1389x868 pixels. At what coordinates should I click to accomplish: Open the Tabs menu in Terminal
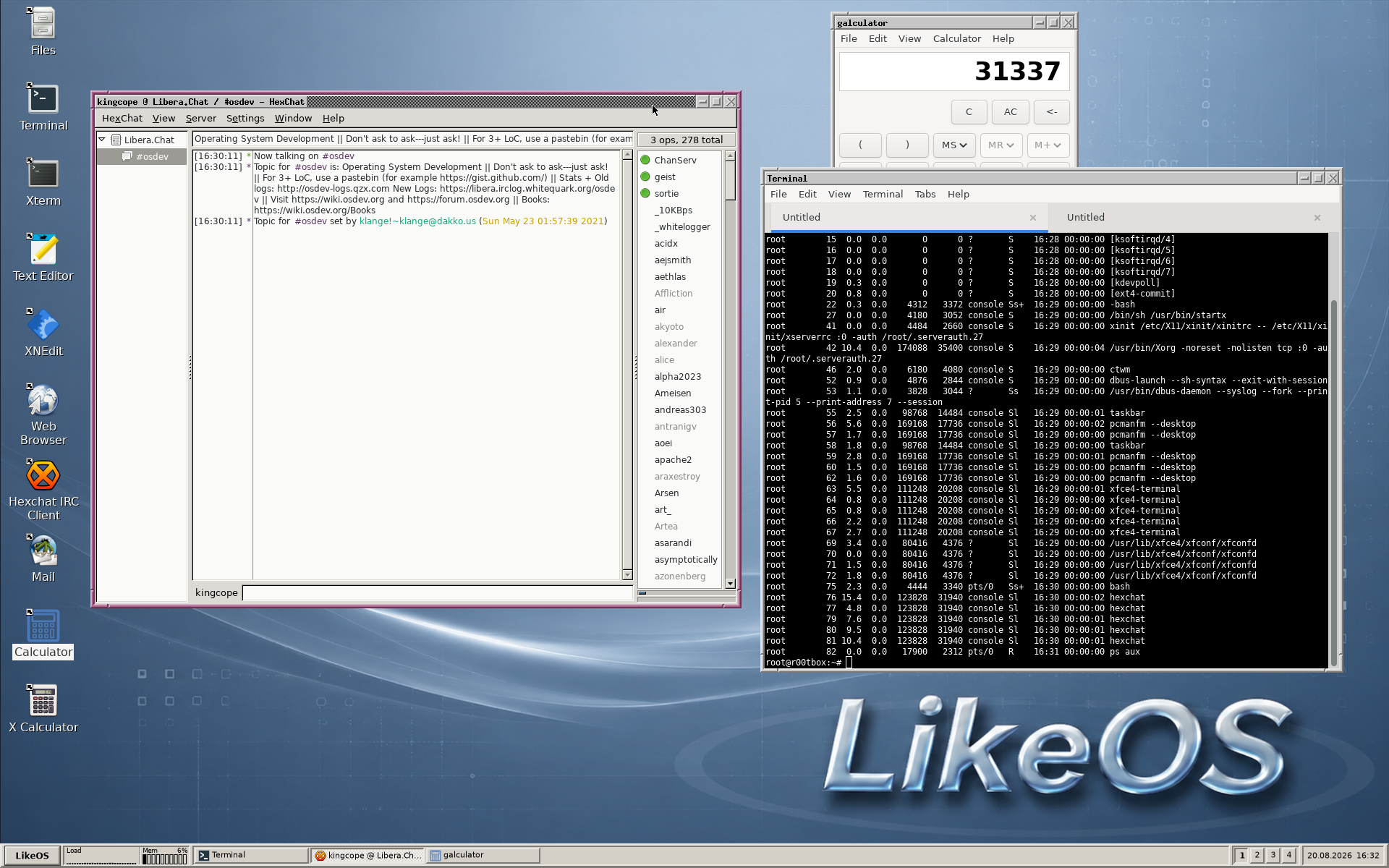pyautogui.click(x=925, y=195)
